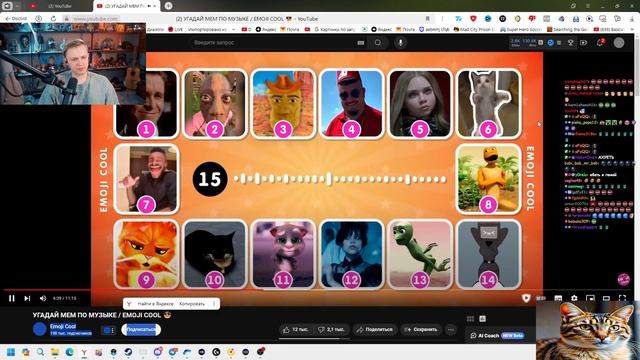Screen dimensions: 640x360
Task: Like the video with 12 тыс. likes
Action: [295, 329]
